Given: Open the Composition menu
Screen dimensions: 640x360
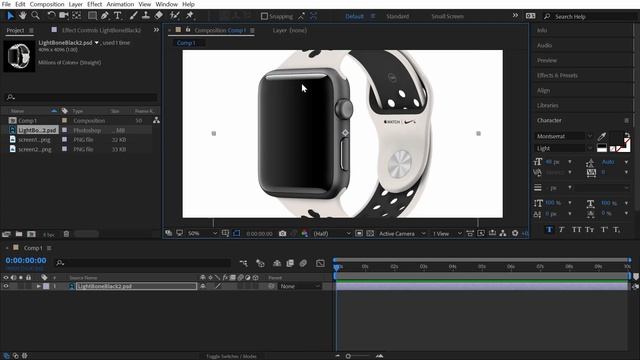Looking at the screenshot, I should (47, 4).
